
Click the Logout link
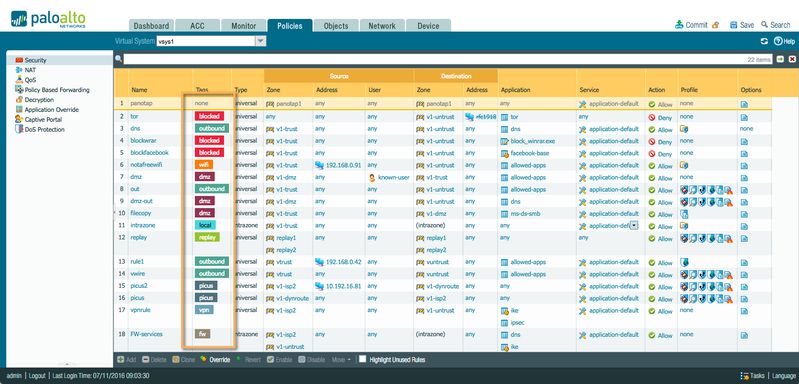[x=37, y=376]
